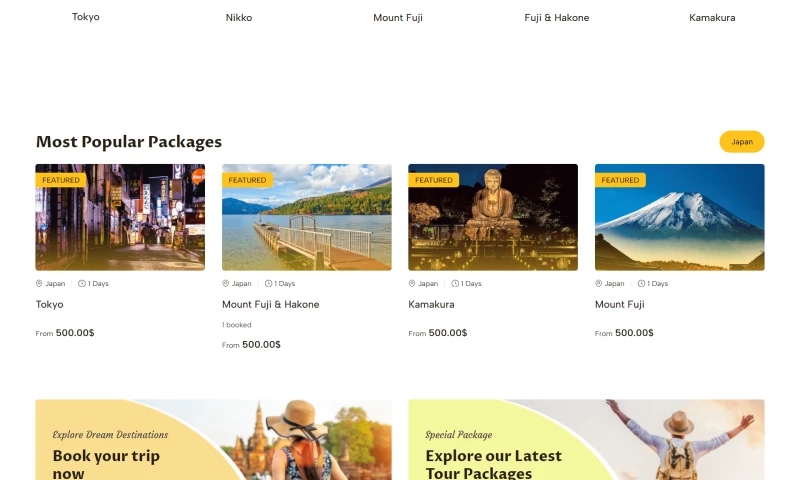Click the location pin icon under Mount Fuji card
This screenshot has width=800, height=480.
598,284
